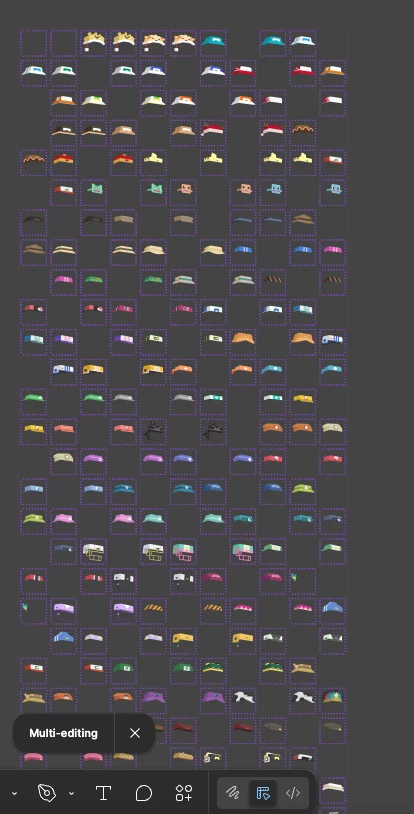The image size is (414, 814).
Task: Select the first teal cap in top row
Action: click(x=213, y=43)
